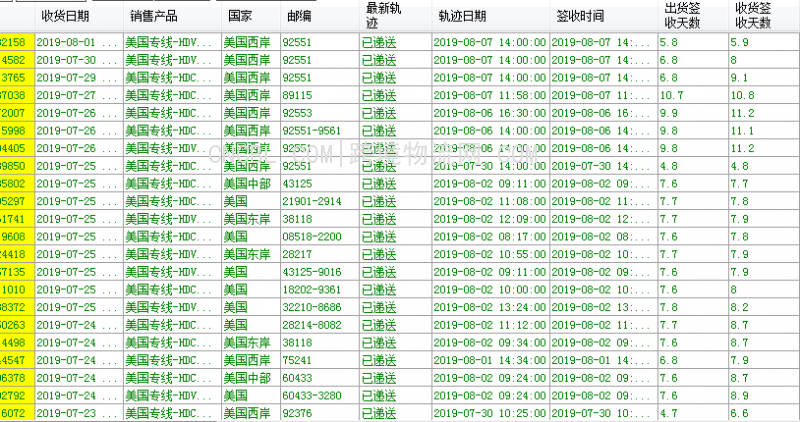
Task: Click the 收货签收天数 column header
Action: point(753,15)
